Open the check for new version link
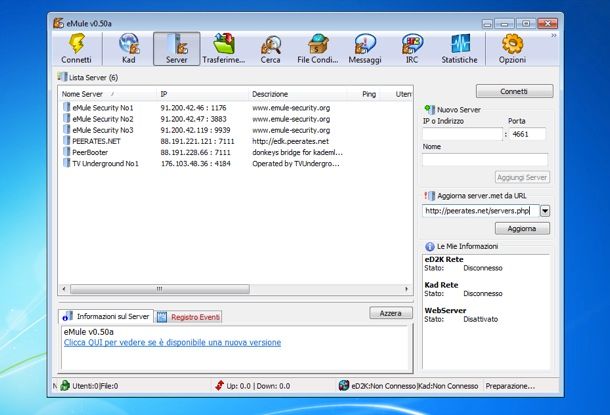The width and height of the screenshot is (610, 415). [x=172, y=343]
